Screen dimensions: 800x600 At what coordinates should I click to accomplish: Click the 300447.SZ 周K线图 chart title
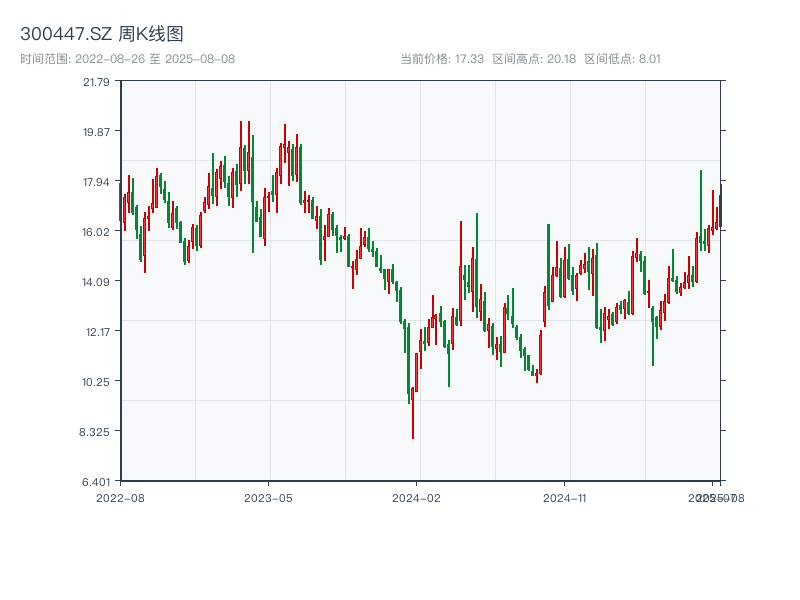coord(102,35)
